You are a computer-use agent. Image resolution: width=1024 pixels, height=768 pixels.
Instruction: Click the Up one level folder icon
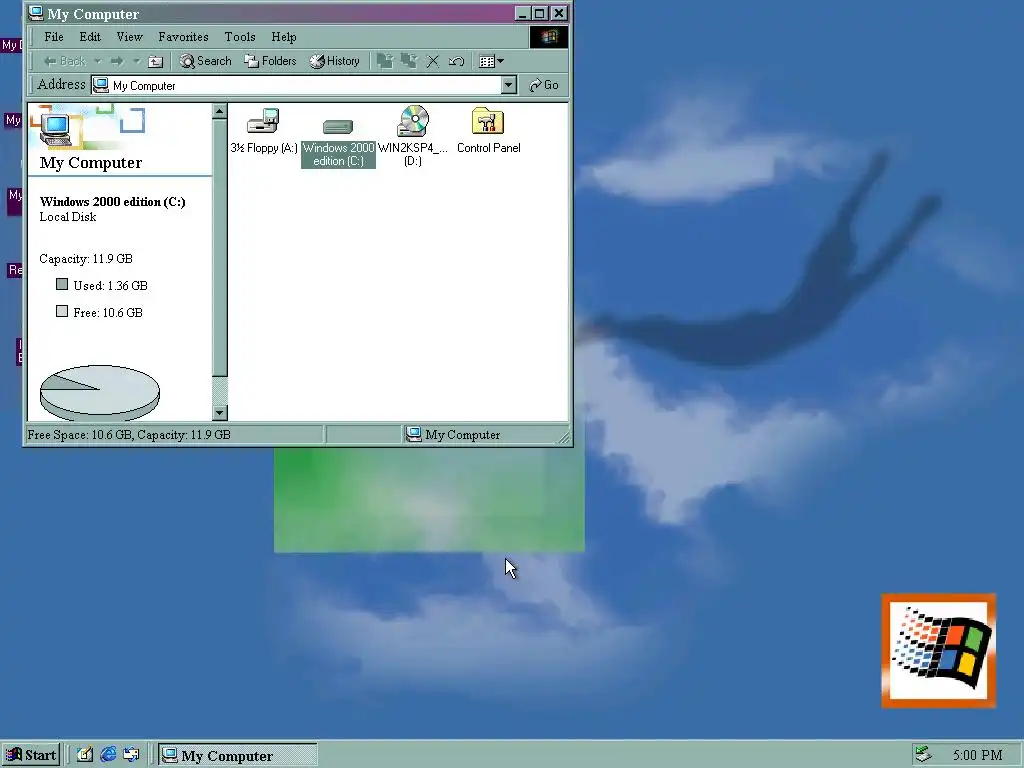click(x=155, y=61)
